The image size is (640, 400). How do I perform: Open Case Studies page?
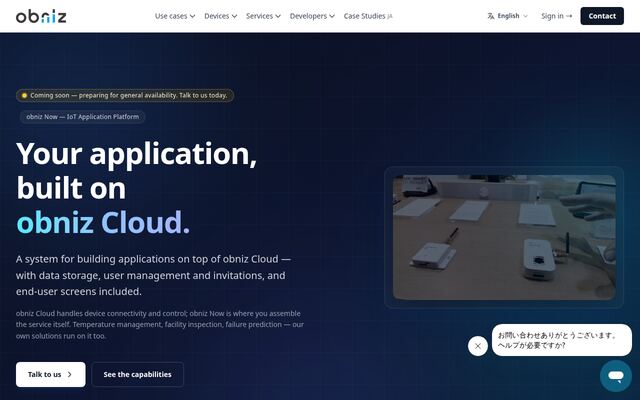point(368,16)
